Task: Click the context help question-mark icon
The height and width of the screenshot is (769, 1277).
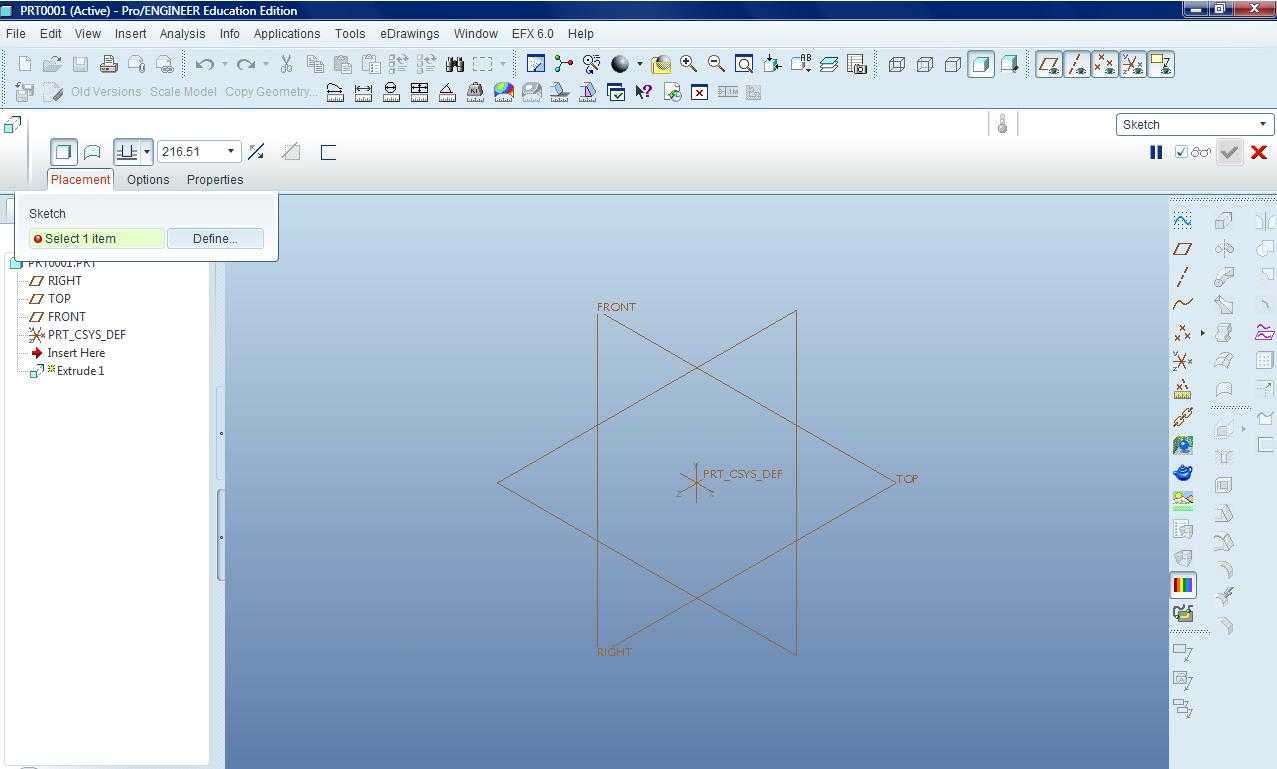Action: point(644,92)
